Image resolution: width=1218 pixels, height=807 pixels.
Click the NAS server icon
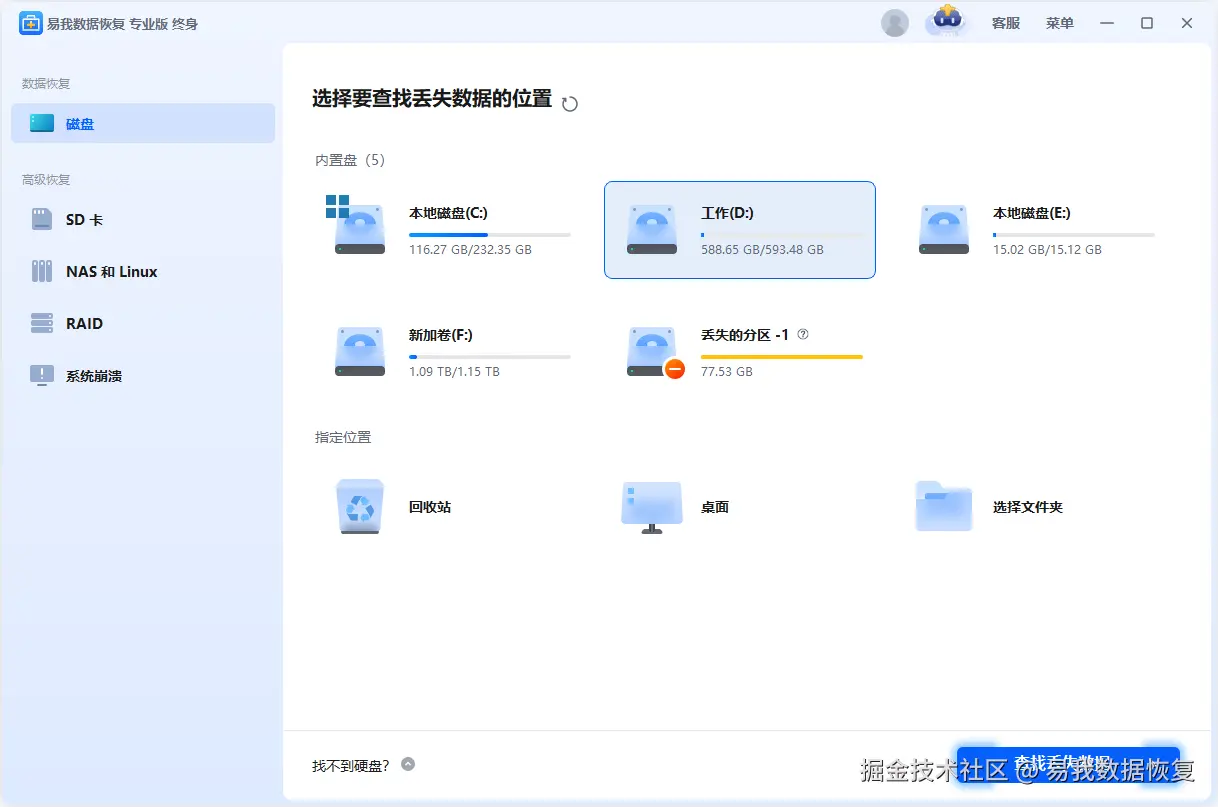[x=42, y=271]
